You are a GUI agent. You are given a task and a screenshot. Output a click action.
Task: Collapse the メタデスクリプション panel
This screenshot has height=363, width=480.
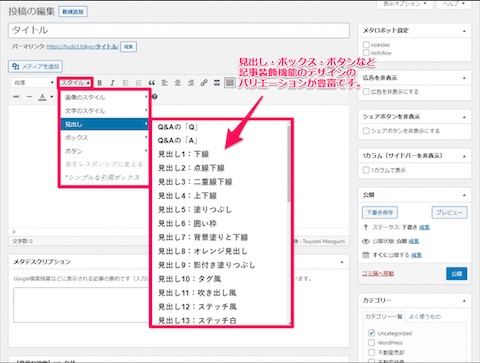click(x=342, y=262)
